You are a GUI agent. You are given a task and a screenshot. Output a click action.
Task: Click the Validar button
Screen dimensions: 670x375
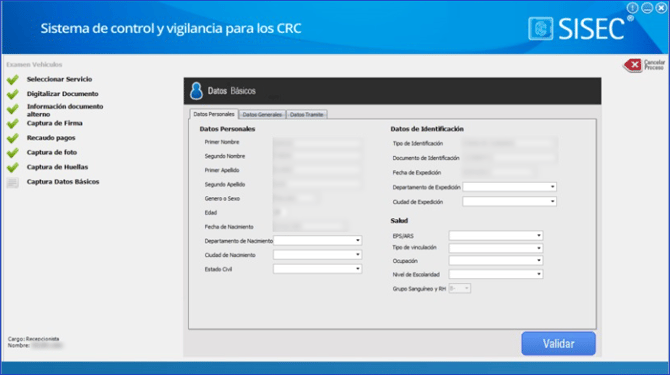click(x=558, y=343)
